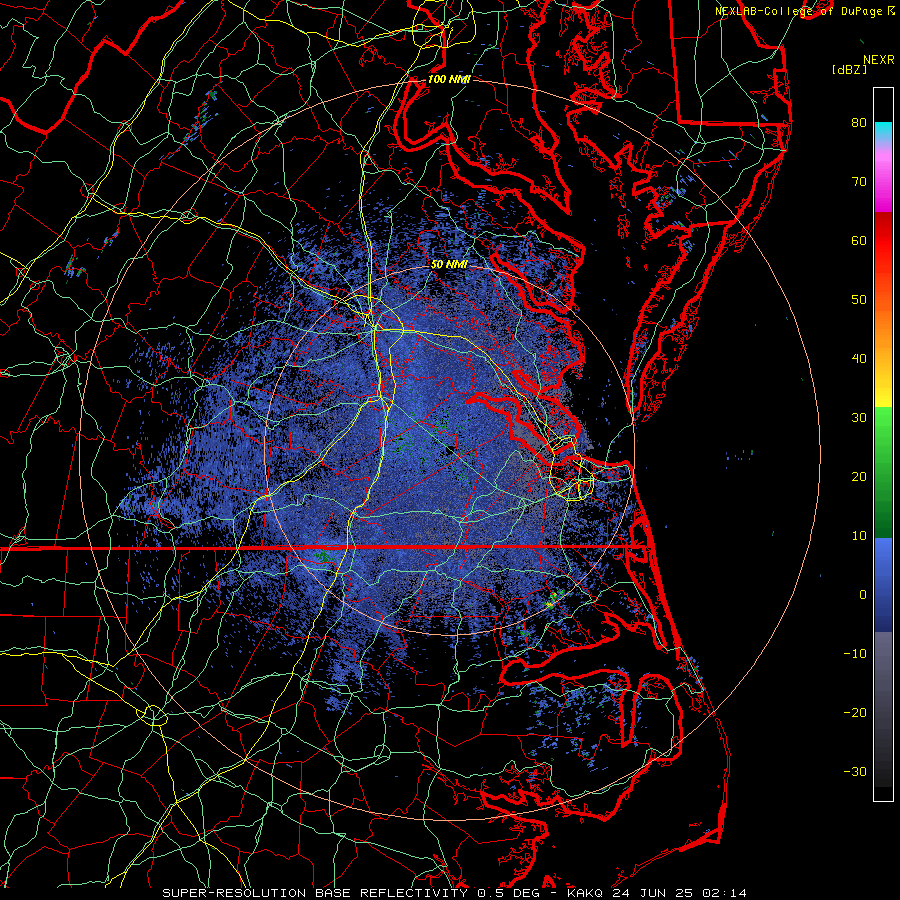Click the dBZ units label above colorbar
Viewport: 900px width, 900px height.
849,70
